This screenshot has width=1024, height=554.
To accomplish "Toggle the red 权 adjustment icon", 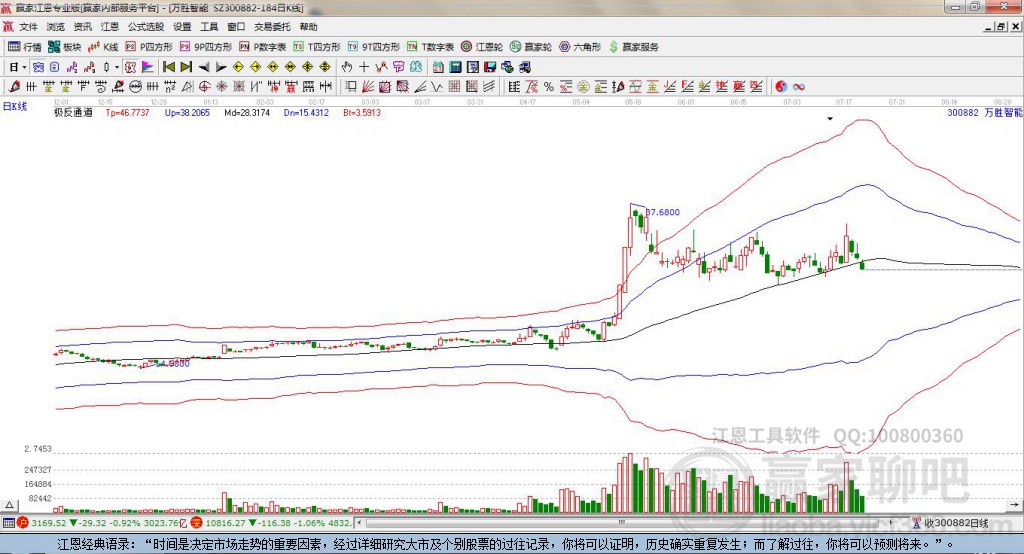I will (130, 67).
